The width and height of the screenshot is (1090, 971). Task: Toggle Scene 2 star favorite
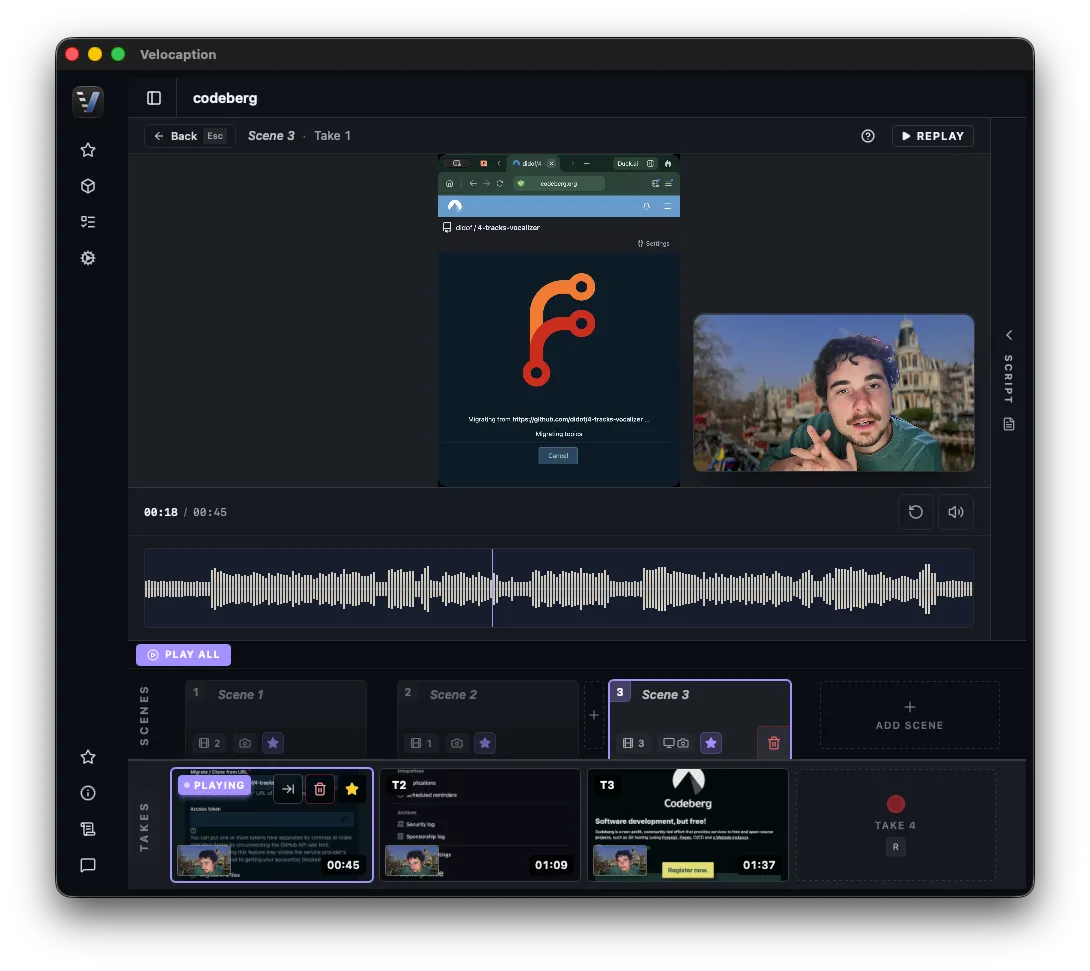485,743
